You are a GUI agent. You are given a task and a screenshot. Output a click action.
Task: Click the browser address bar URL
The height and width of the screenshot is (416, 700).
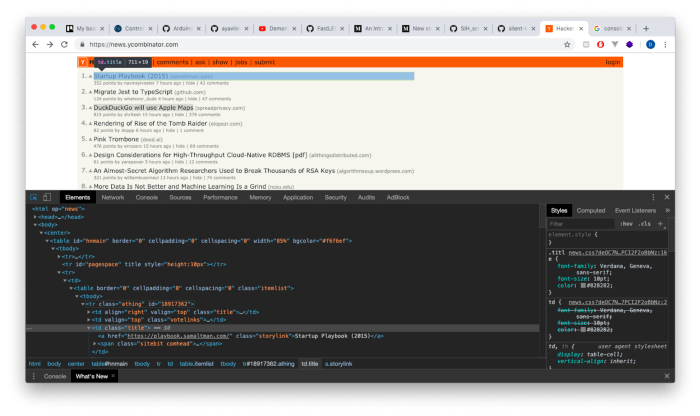[x=133, y=44]
